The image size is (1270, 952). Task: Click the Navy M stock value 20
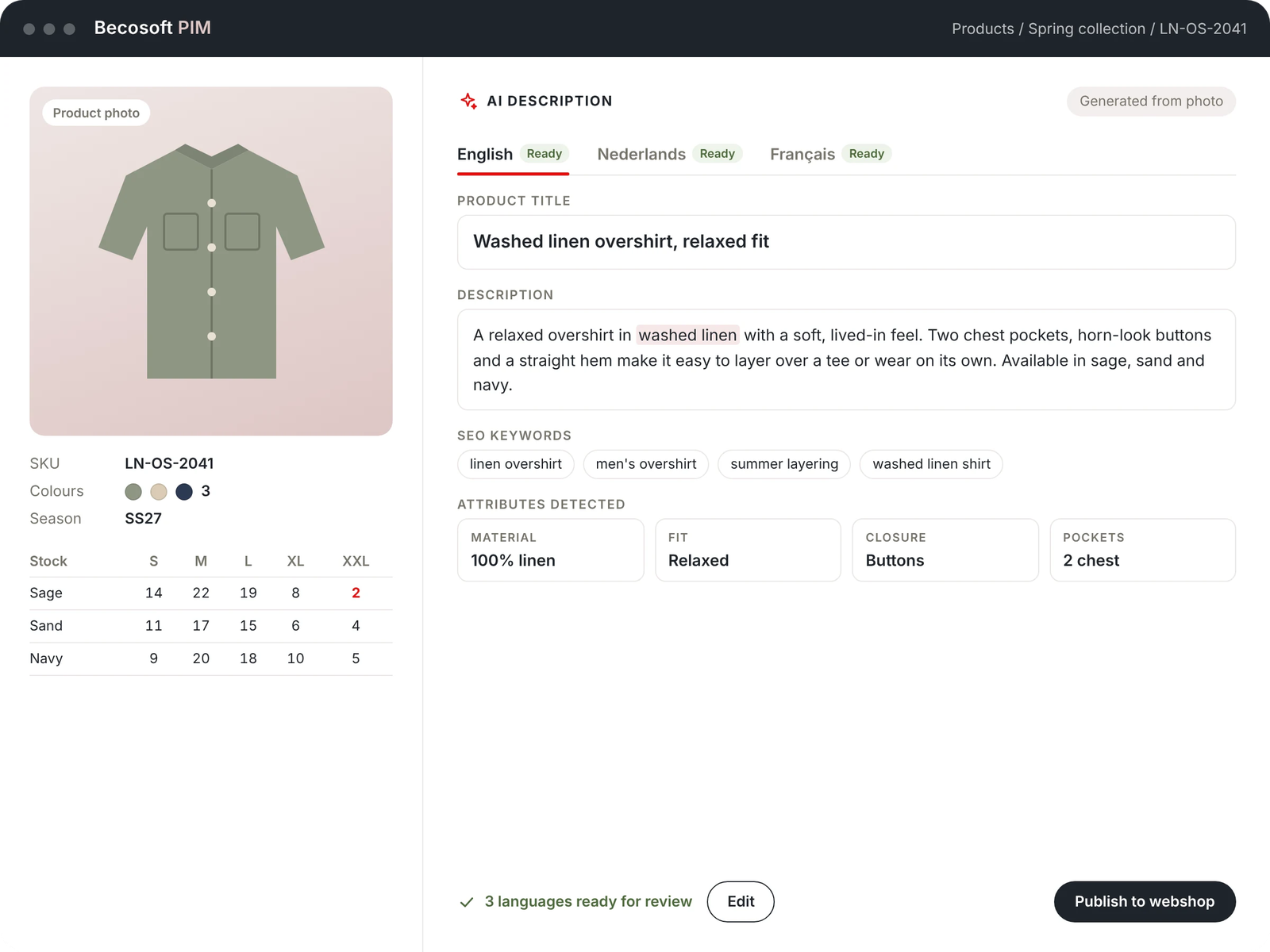coord(201,658)
